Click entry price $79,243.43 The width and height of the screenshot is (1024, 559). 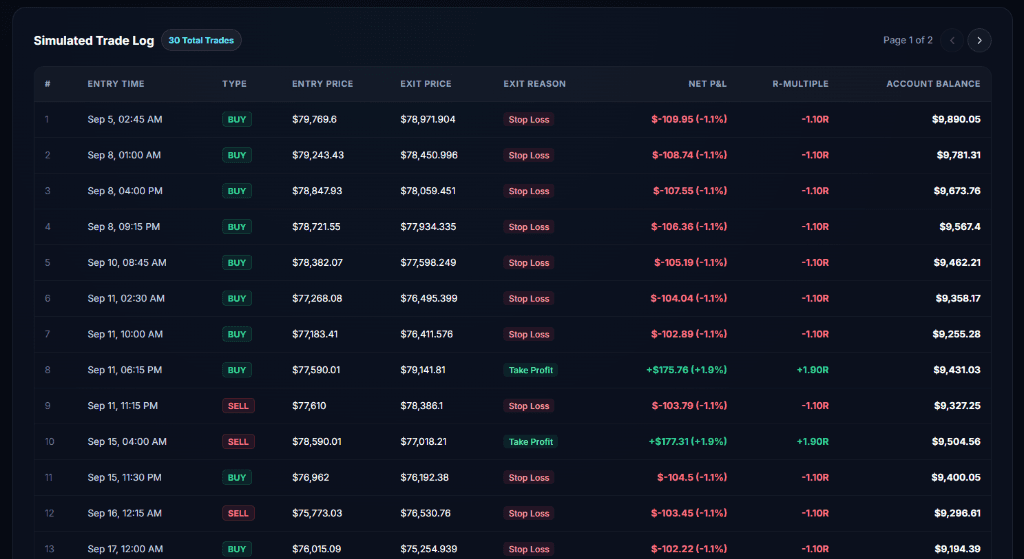point(318,155)
